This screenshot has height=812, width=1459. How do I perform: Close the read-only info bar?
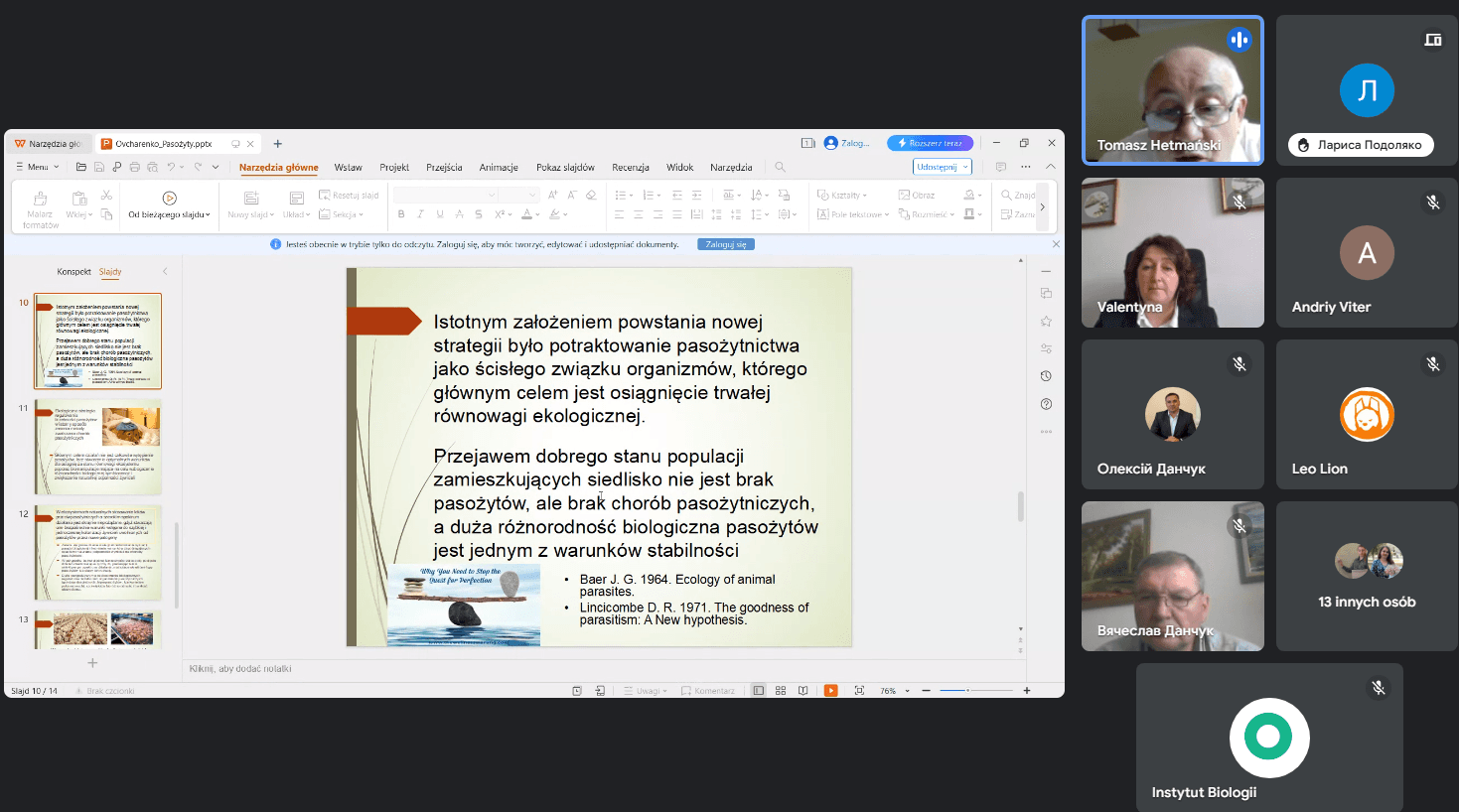point(1056,244)
